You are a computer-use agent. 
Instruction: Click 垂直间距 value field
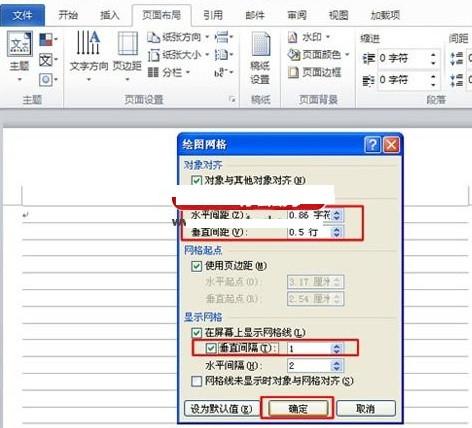(309, 232)
